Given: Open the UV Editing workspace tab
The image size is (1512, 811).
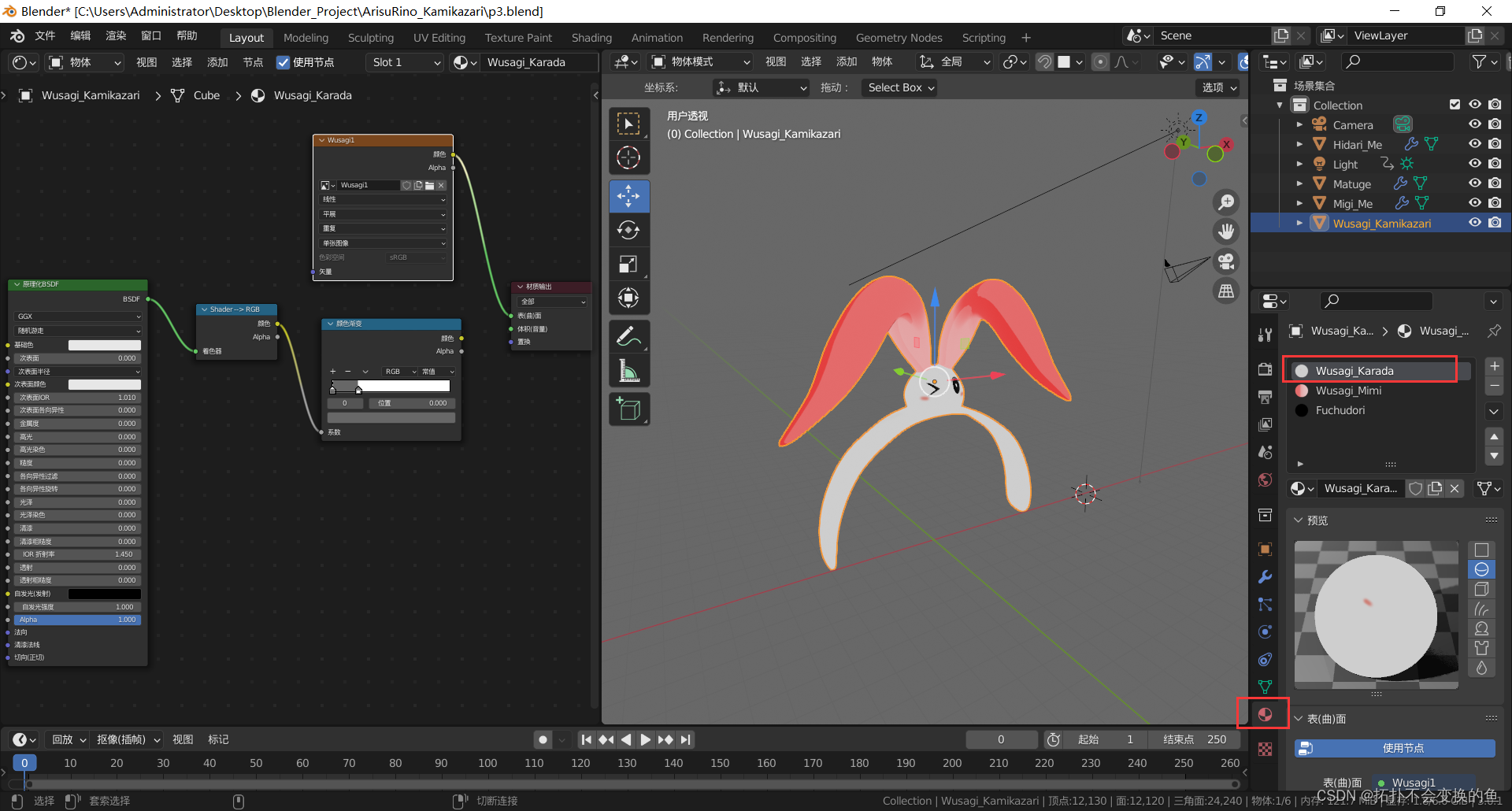Looking at the screenshot, I should [439, 37].
